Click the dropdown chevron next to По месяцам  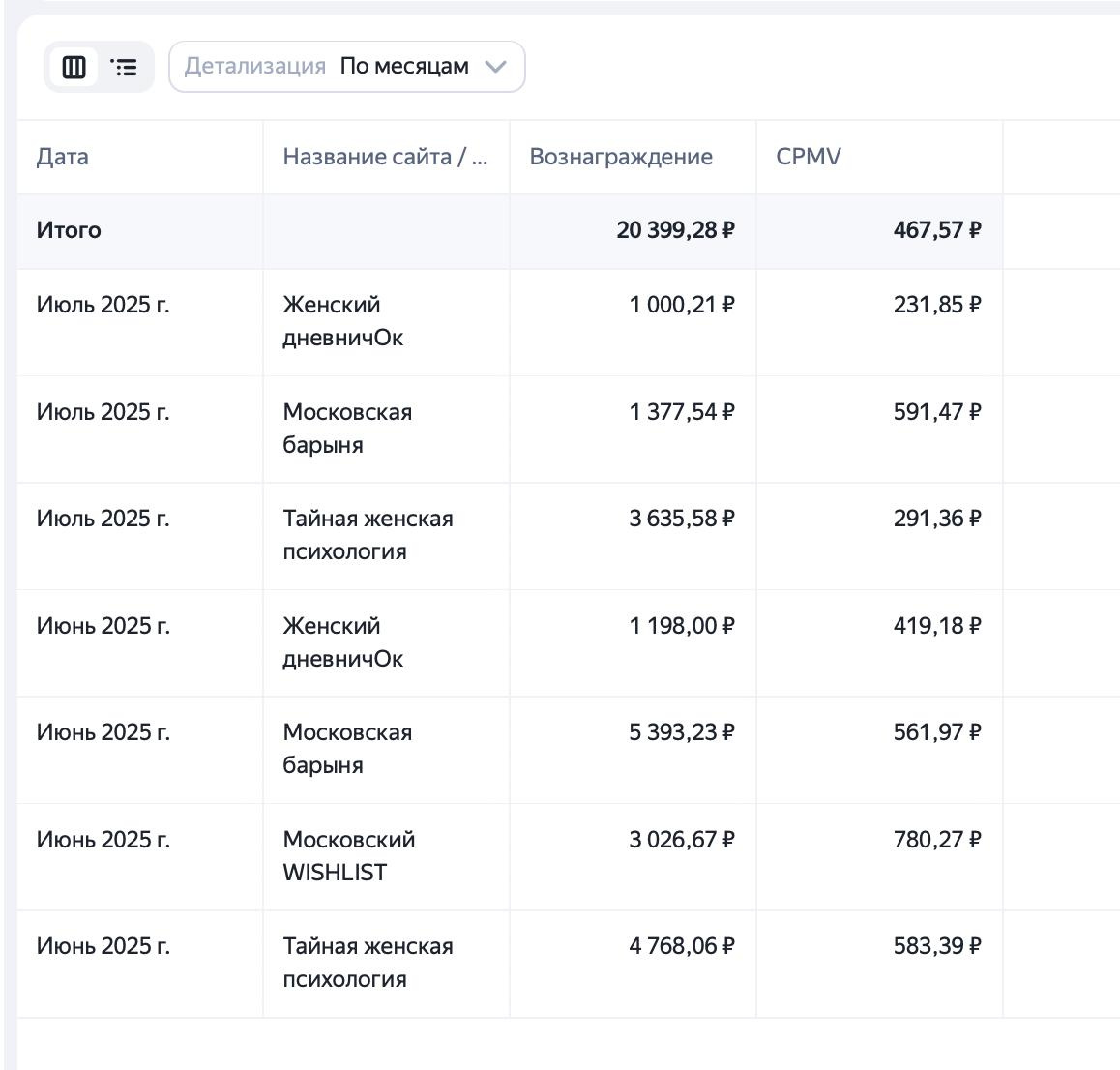point(495,67)
